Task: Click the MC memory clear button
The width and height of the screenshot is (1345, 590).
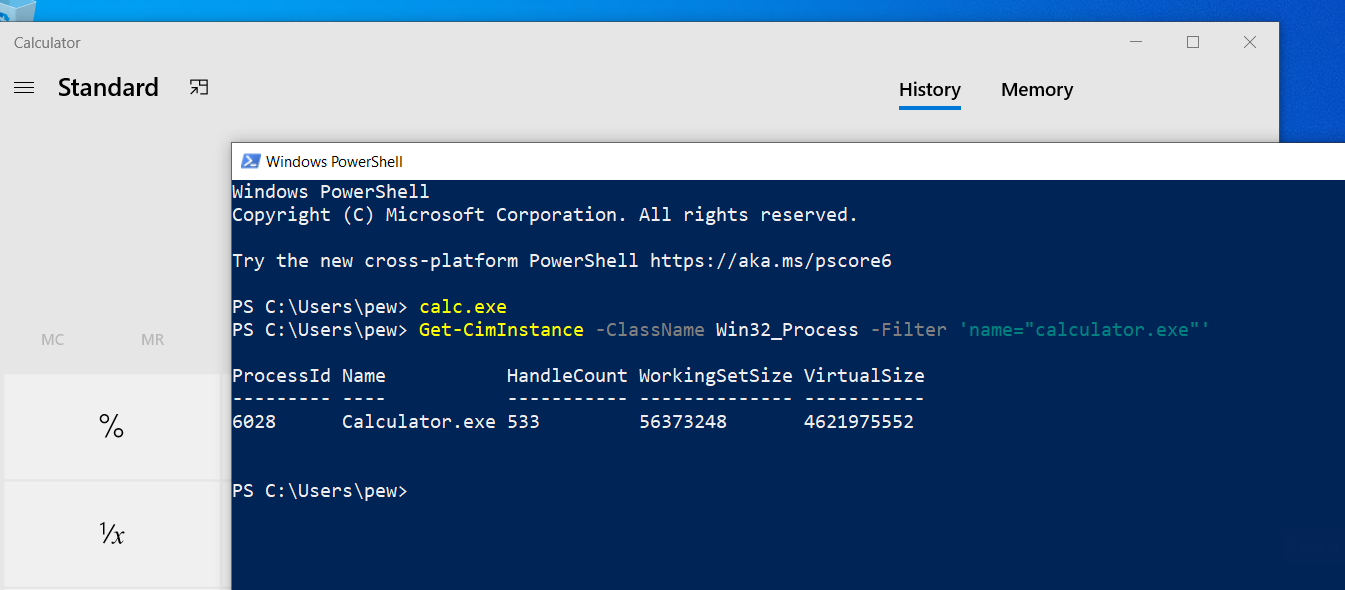Action: 53,340
